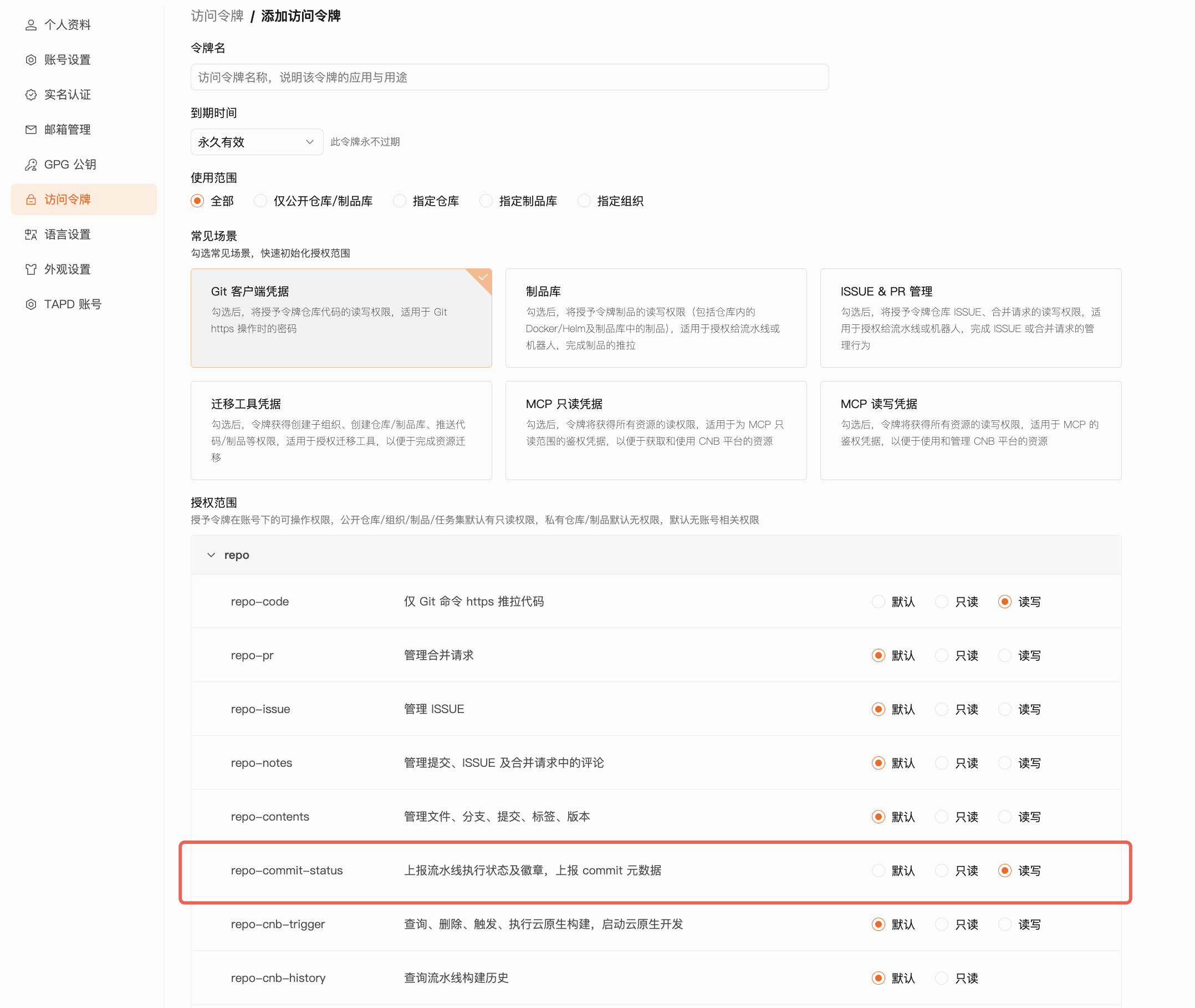This screenshot has width=1195, height=1008.
Task: Click the 账号设置 hexagon icon
Action: click(x=31, y=59)
